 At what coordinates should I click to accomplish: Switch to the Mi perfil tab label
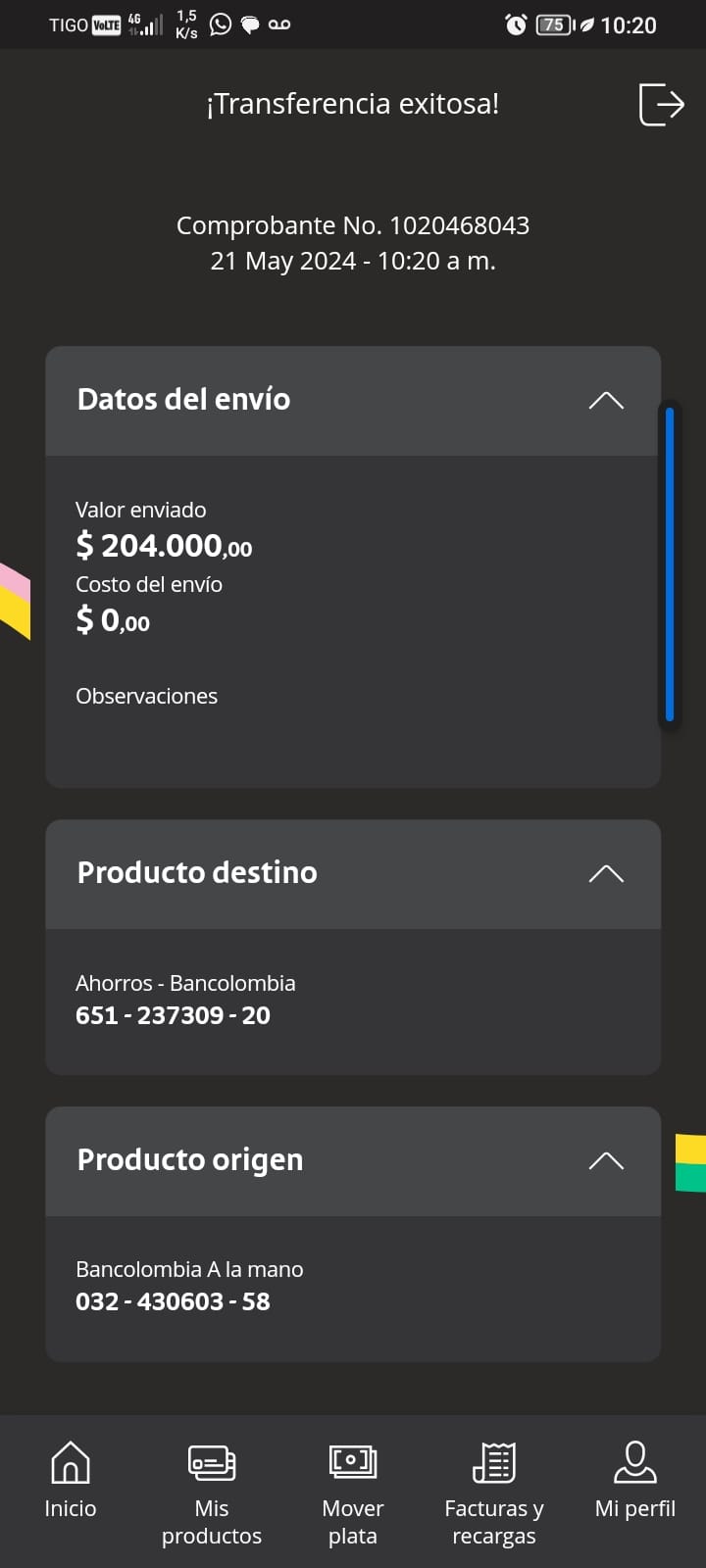click(635, 1509)
